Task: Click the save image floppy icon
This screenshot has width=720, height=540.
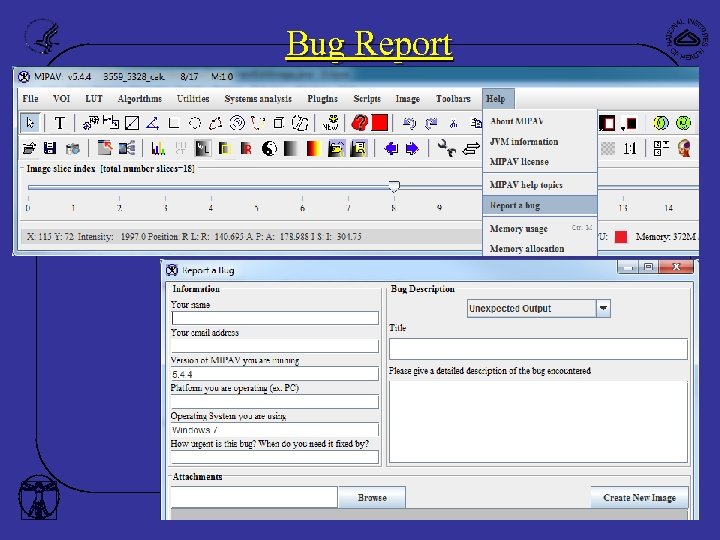Action: pyautogui.click(x=50, y=148)
